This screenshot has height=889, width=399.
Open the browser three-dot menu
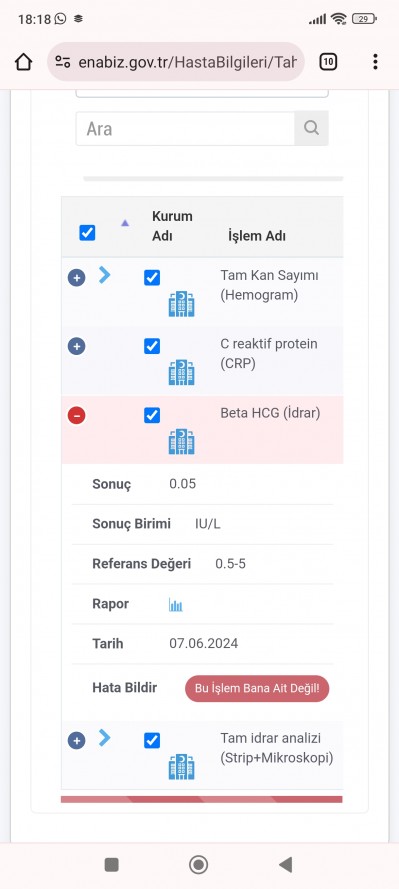(x=375, y=62)
